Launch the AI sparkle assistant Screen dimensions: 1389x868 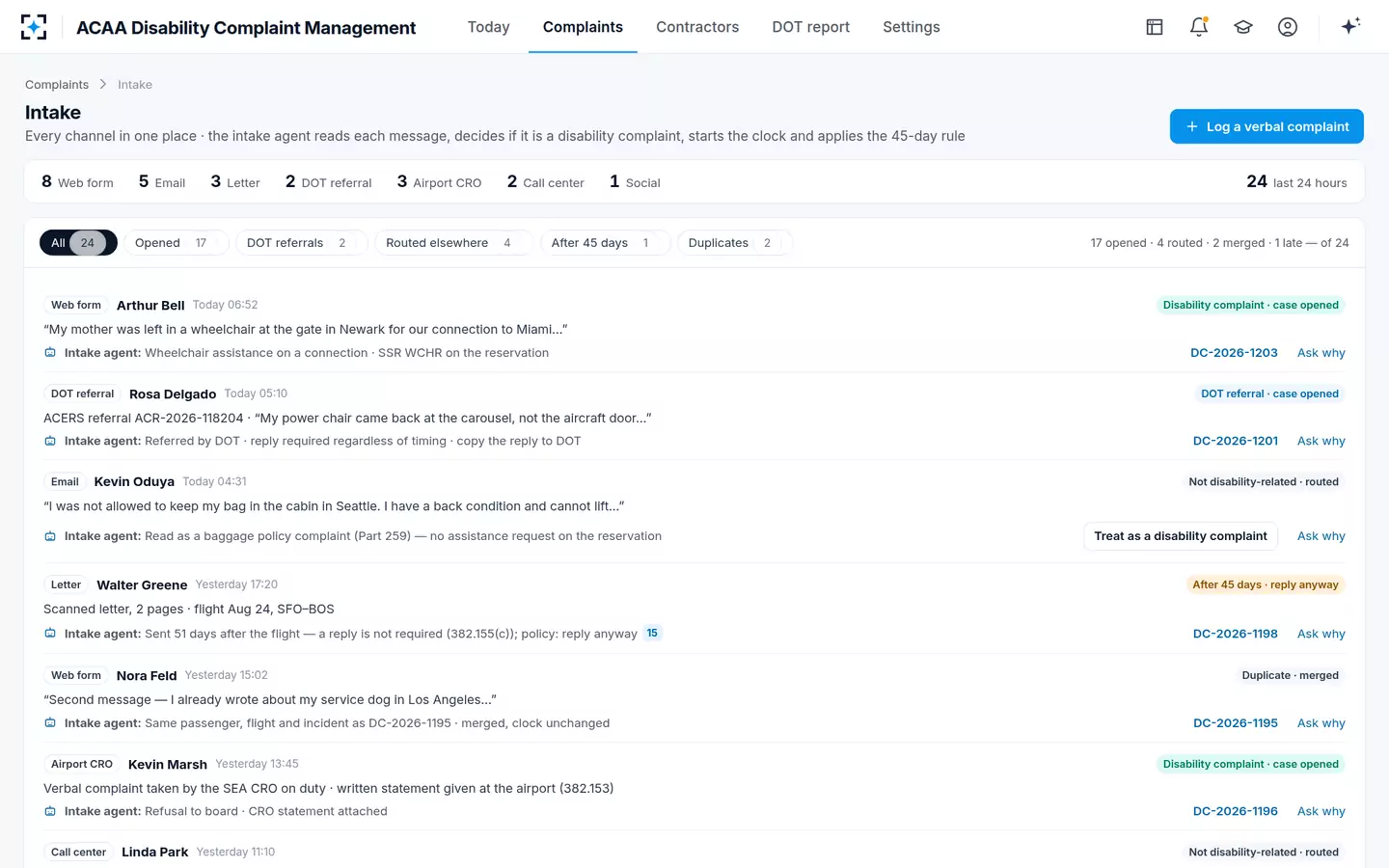tap(1350, 26)
